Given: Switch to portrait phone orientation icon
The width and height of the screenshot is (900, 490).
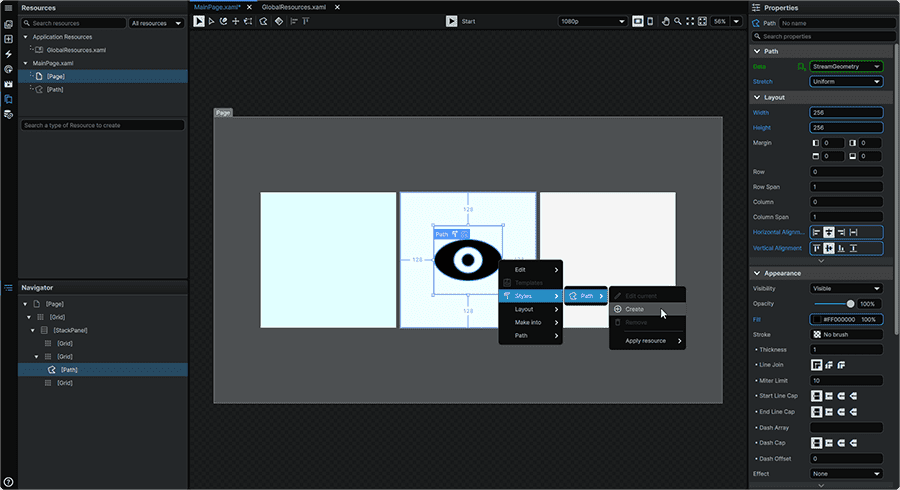Looking at the screenshot, I should coord(650,21).
